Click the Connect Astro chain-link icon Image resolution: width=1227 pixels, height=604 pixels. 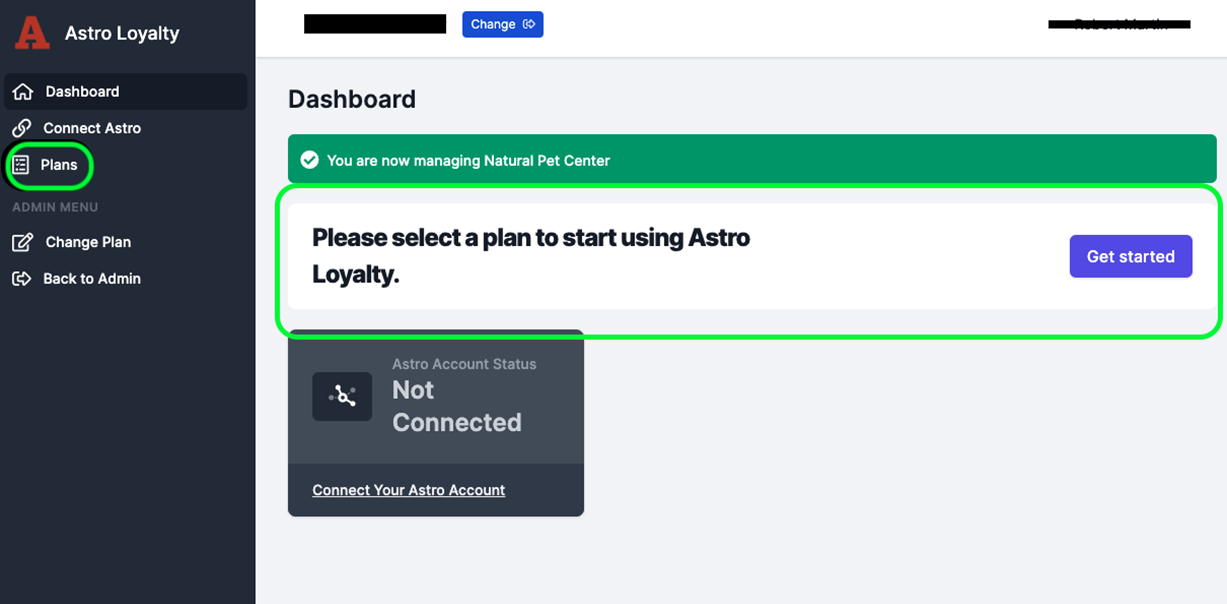tap(21, 128)
